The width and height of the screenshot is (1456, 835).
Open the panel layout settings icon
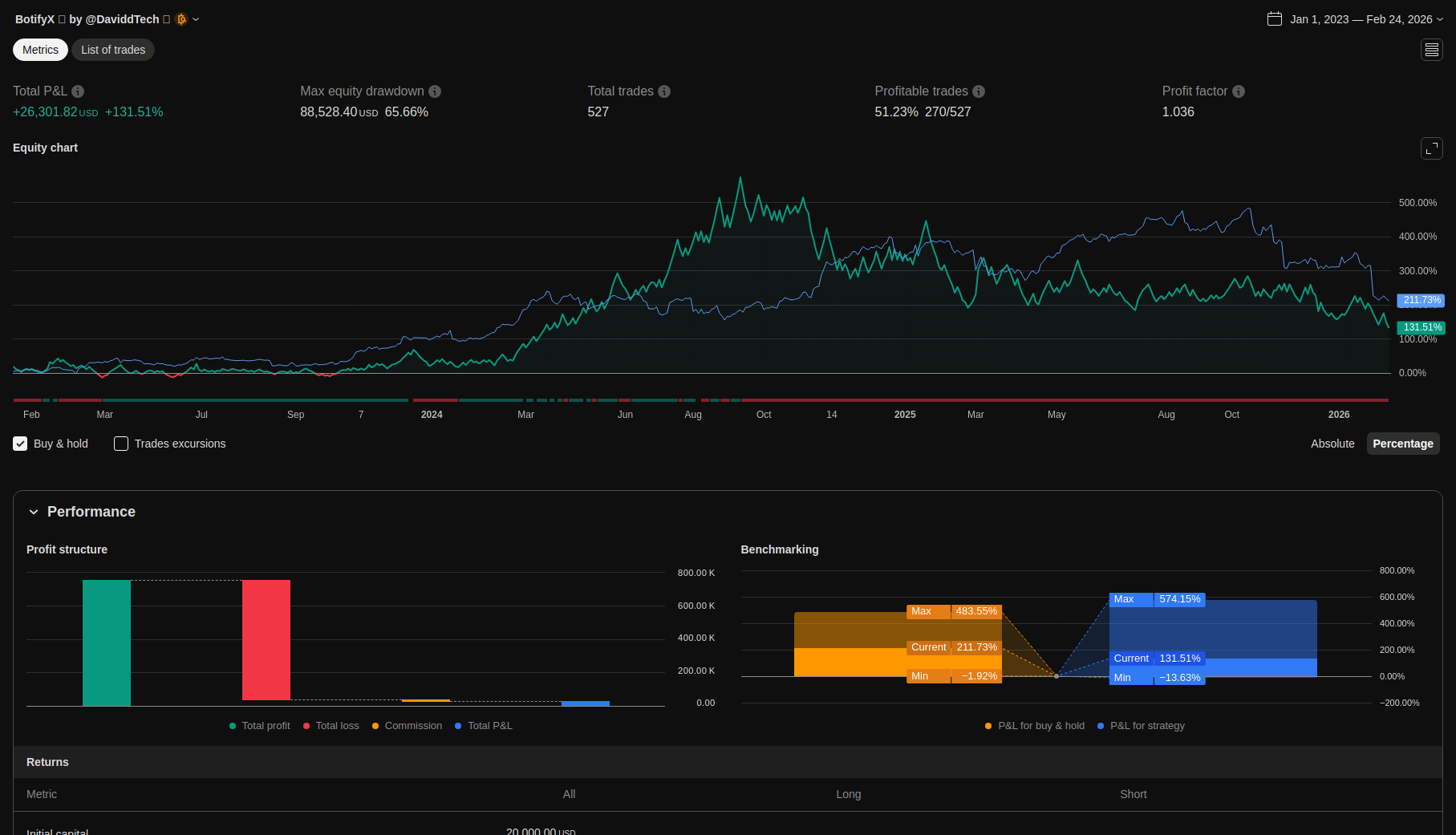click(x=1431, y=50)
